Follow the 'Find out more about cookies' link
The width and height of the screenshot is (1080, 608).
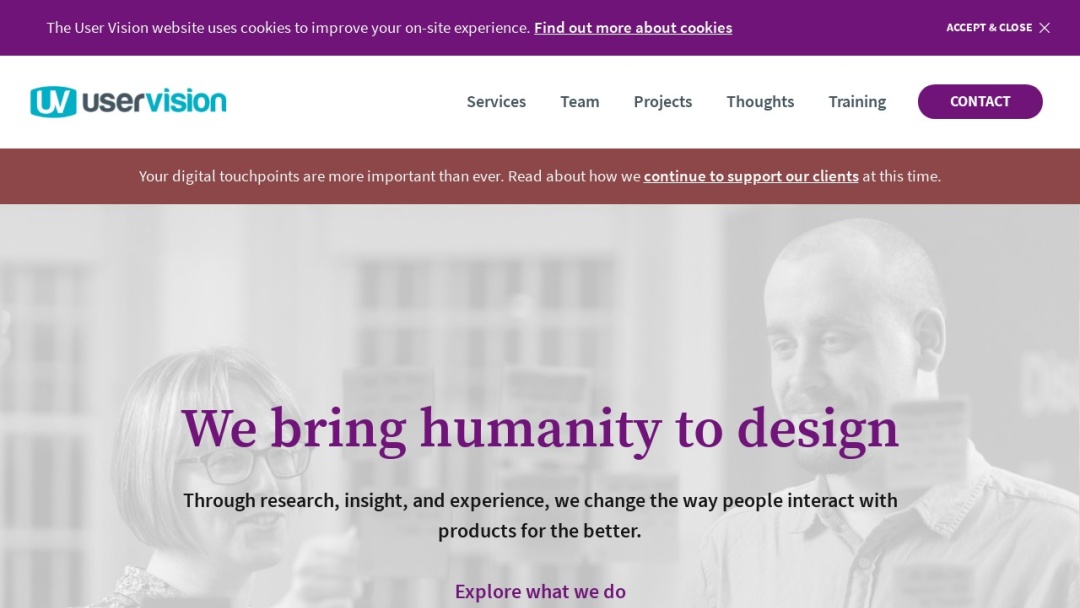click(x=632, y=27)
